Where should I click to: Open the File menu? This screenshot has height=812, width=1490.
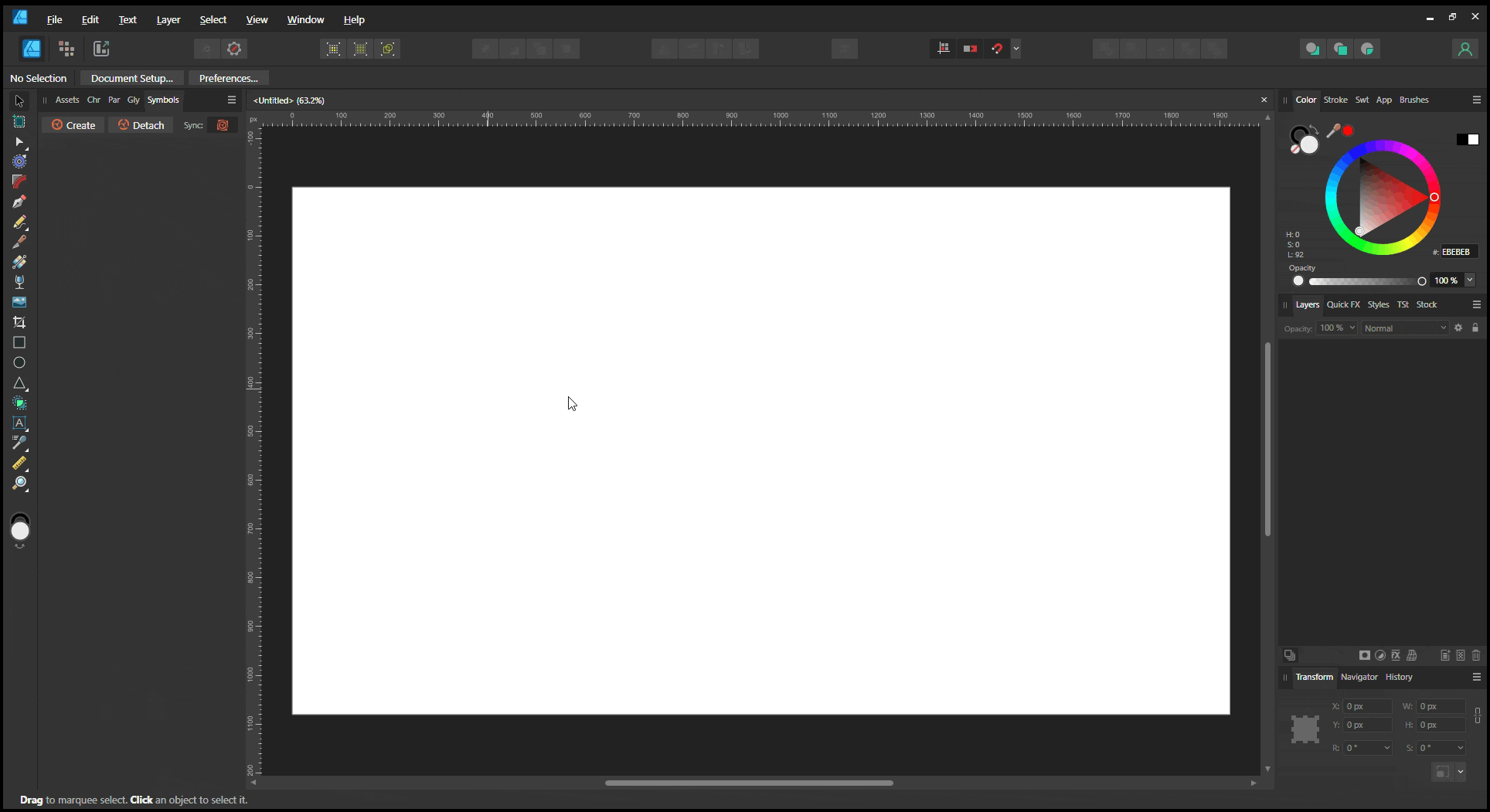tap(54, 19)
